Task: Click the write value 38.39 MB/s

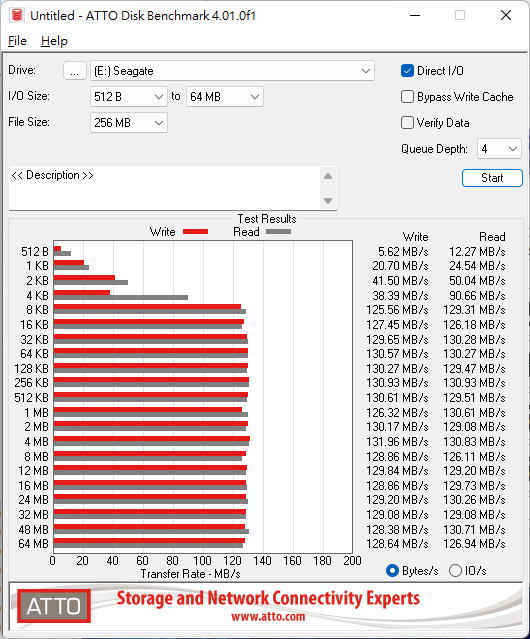Action: 400,295
